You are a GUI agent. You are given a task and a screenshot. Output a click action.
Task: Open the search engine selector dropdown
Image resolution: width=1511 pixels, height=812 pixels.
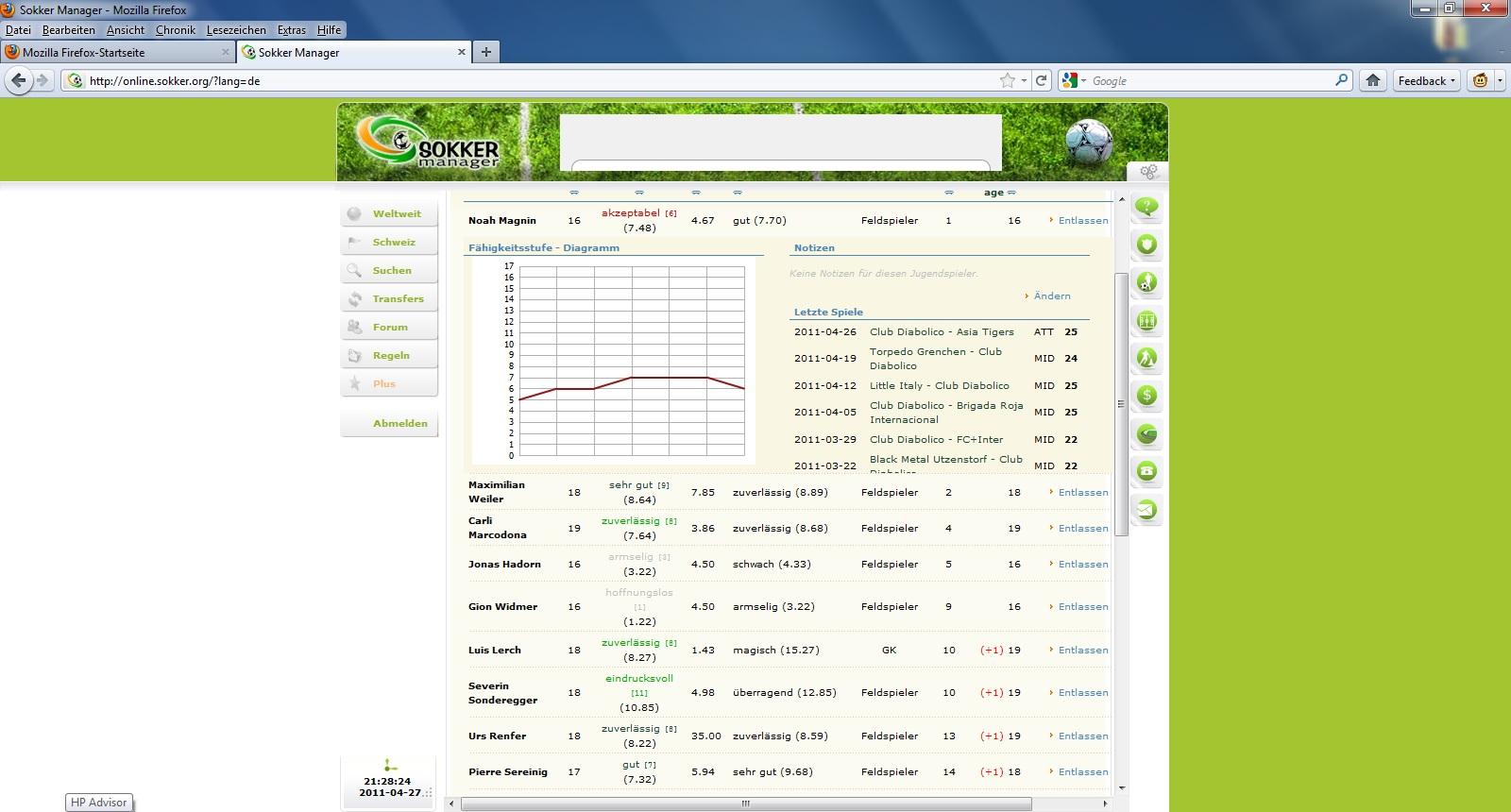click(x=1074, y=81)
